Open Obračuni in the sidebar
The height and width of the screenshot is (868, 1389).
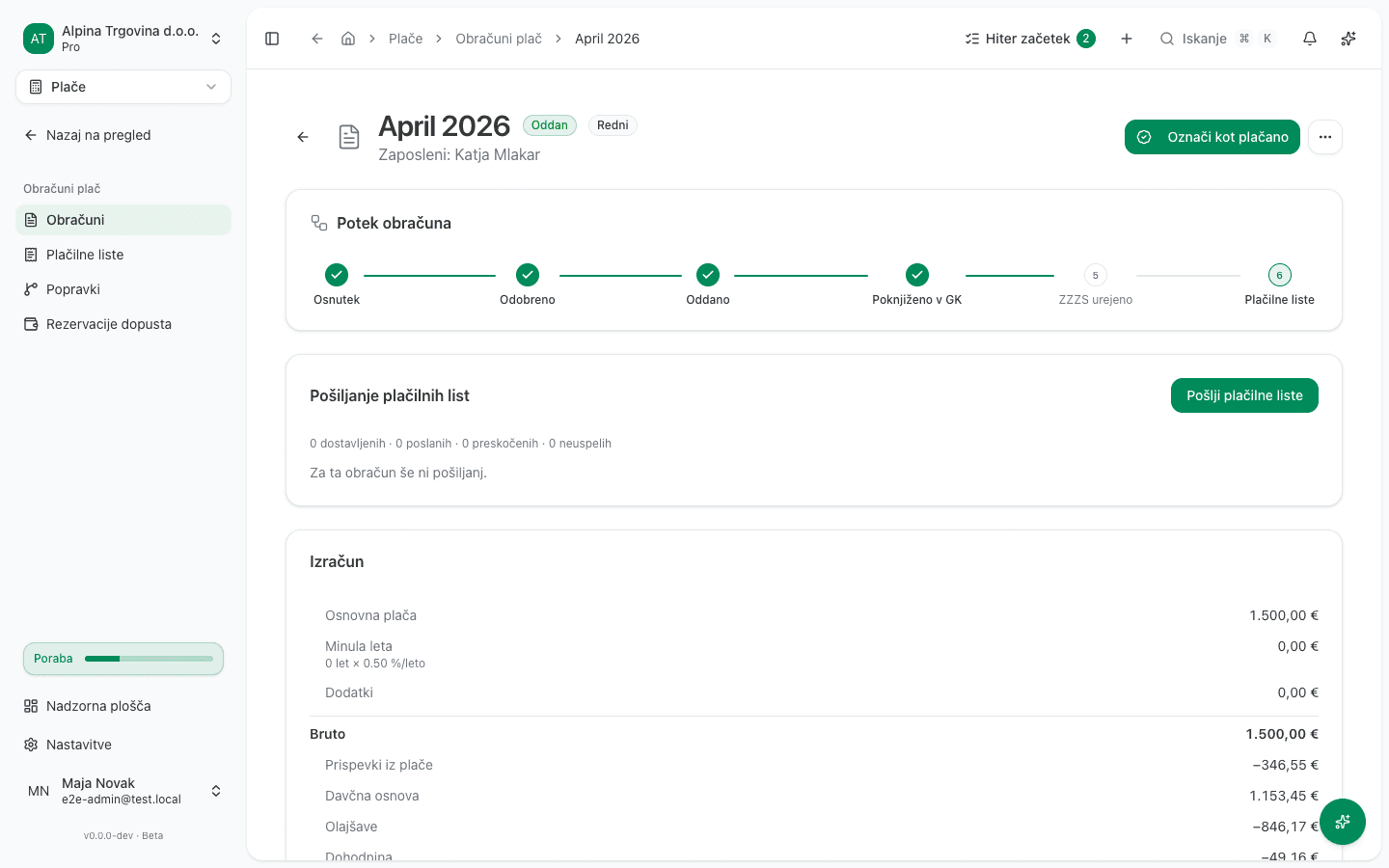coord(123,220)
